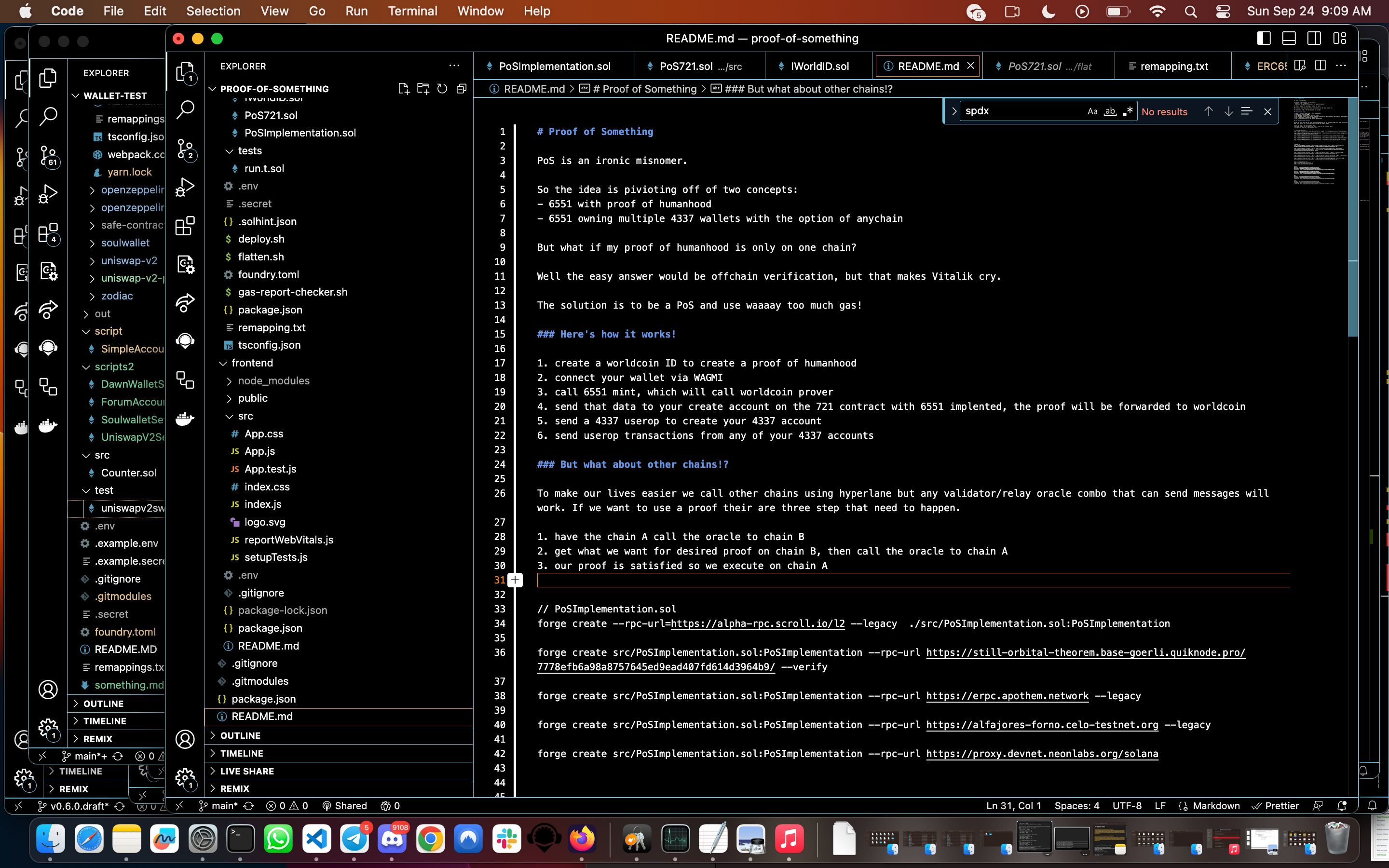
Task: Collapse the frontend folder
Action: (223, 363)
